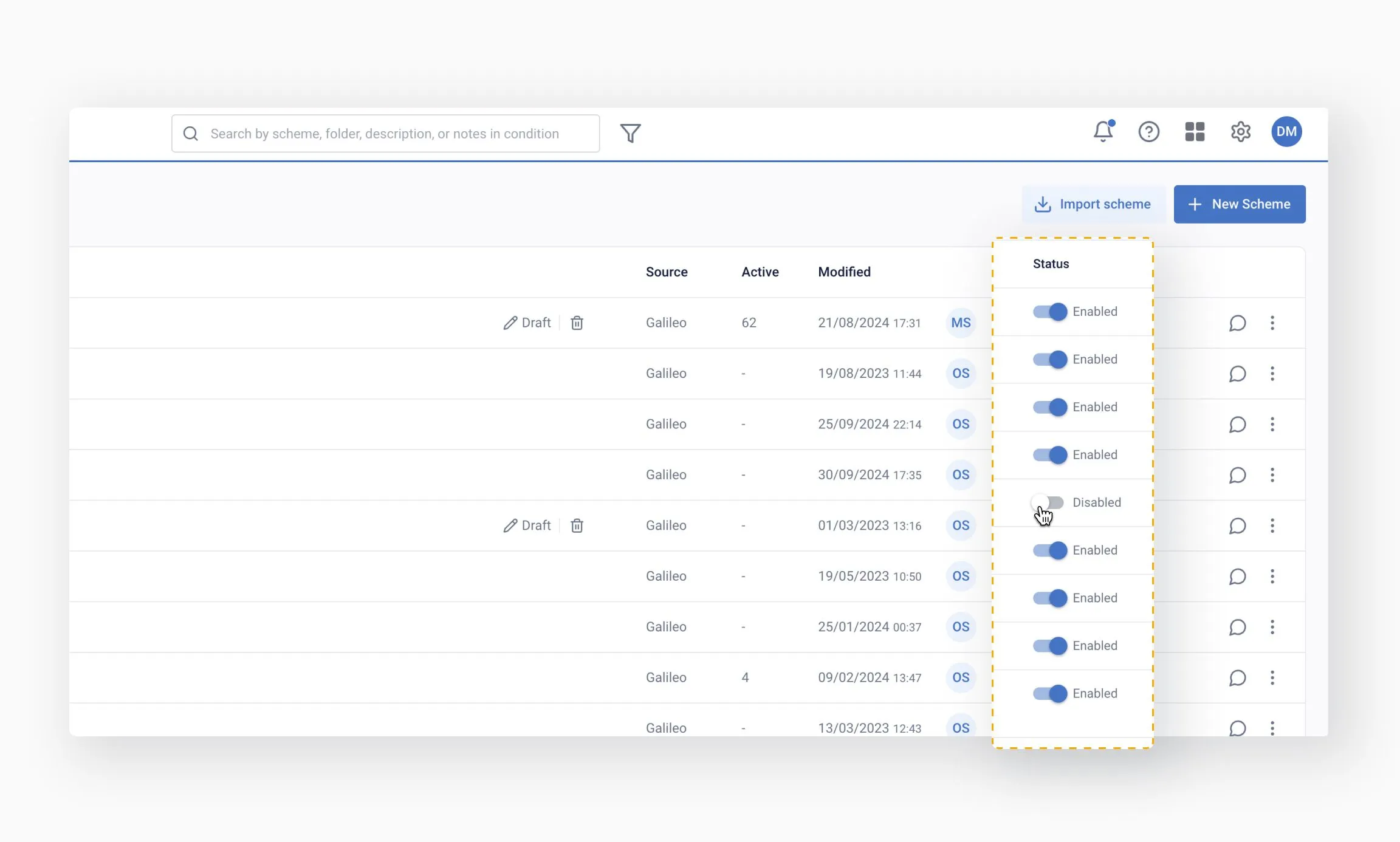Sort by the Modified column header

click(x=844, y=272)
